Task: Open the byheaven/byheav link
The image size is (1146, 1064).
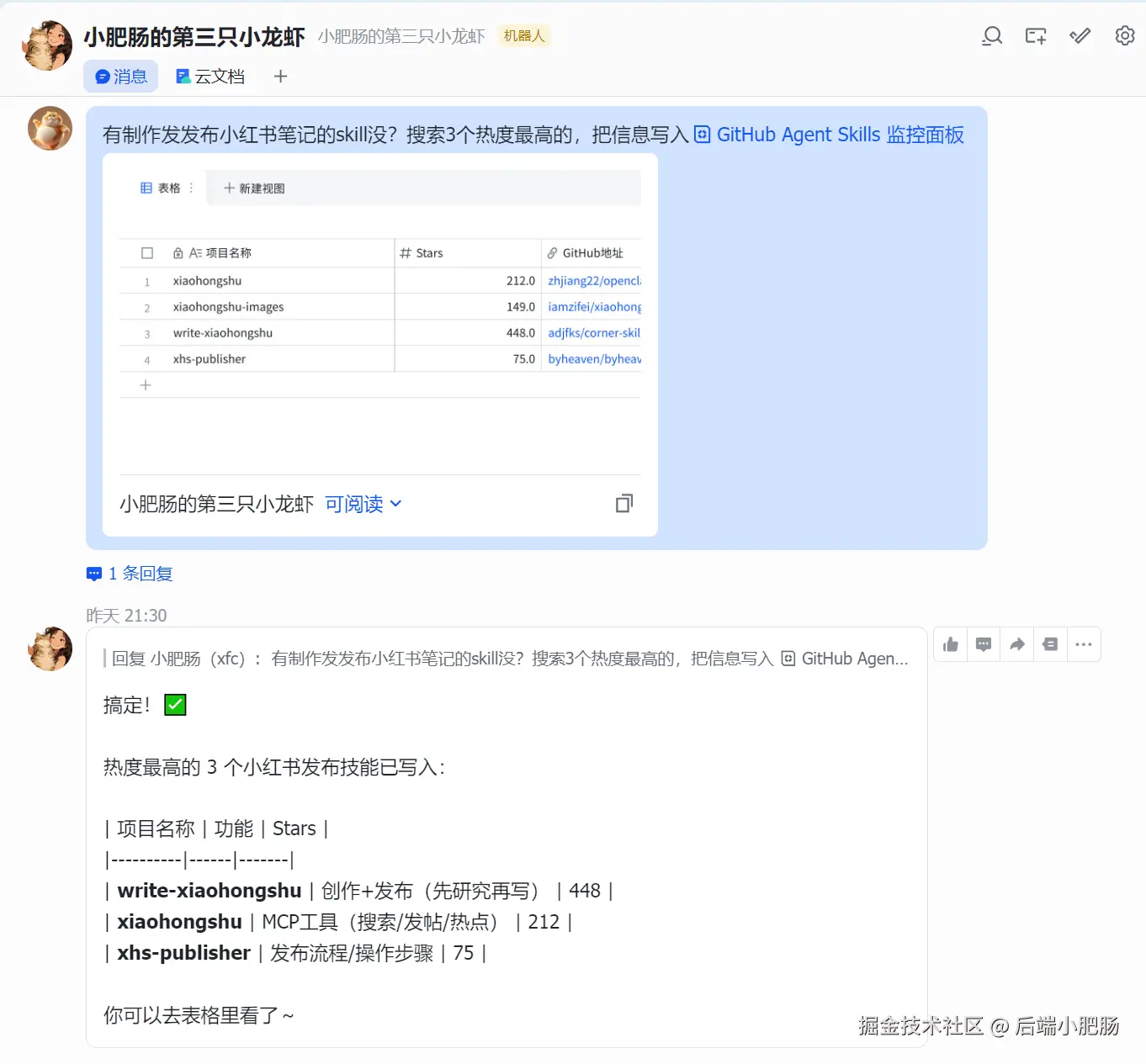Action: (594, 359)
